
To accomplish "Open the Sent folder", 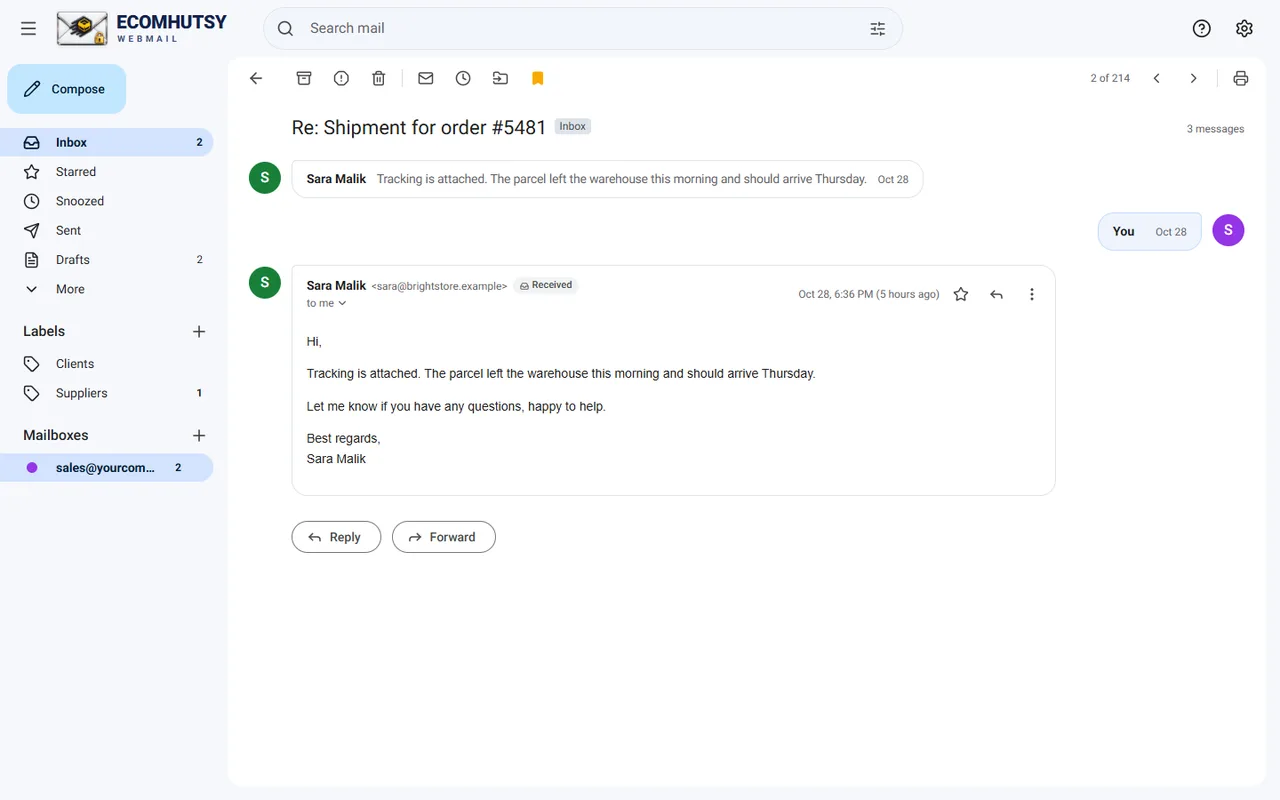I will click(x=107, y=230).
